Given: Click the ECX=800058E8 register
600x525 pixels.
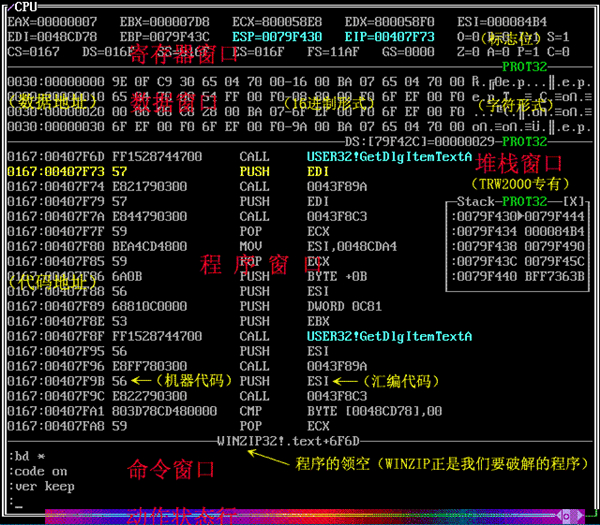Looking at the screenshot, I should pos(277,22).
